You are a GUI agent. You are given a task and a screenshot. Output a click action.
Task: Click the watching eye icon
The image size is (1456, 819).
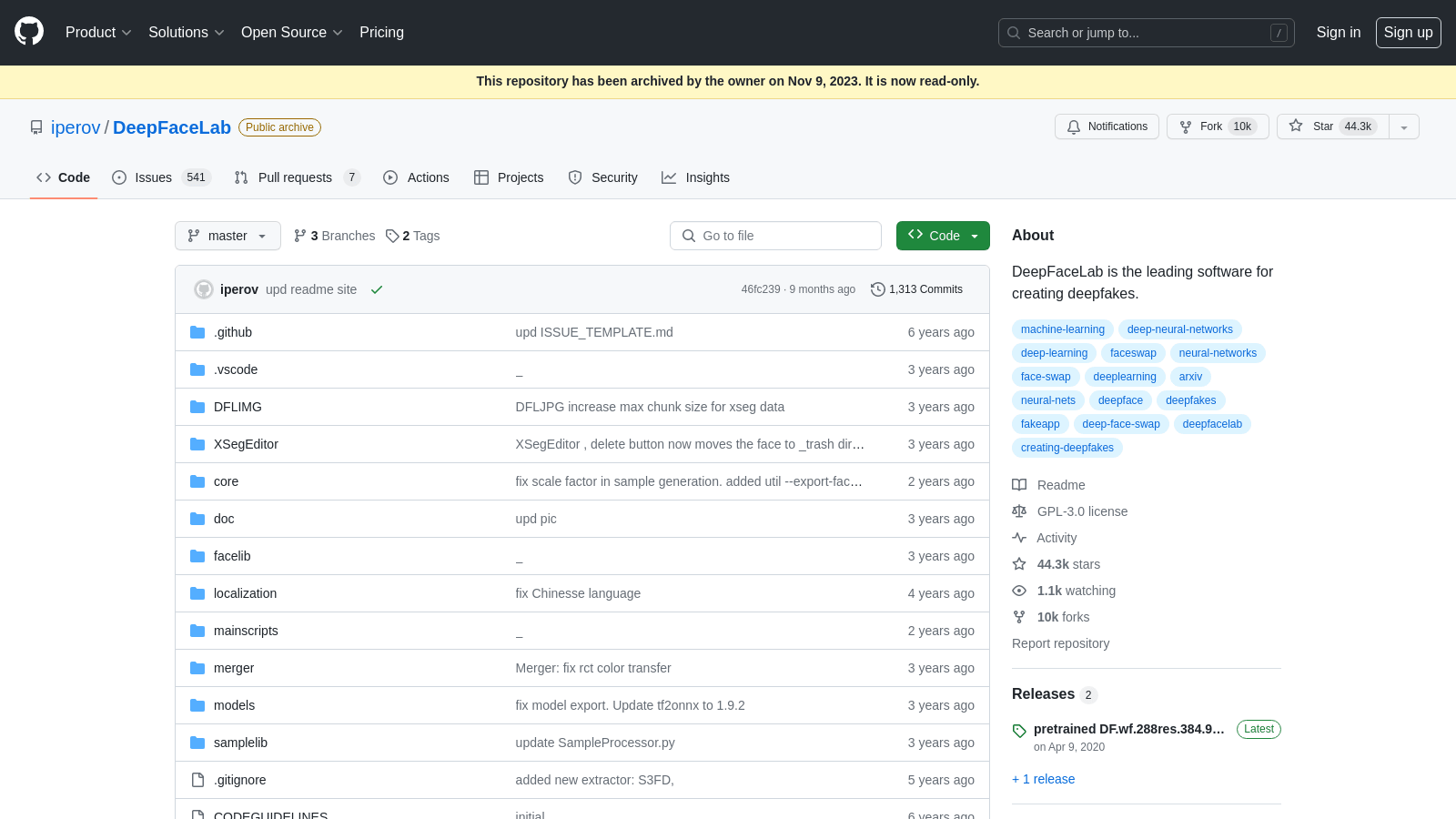[x=1019, y=591]
